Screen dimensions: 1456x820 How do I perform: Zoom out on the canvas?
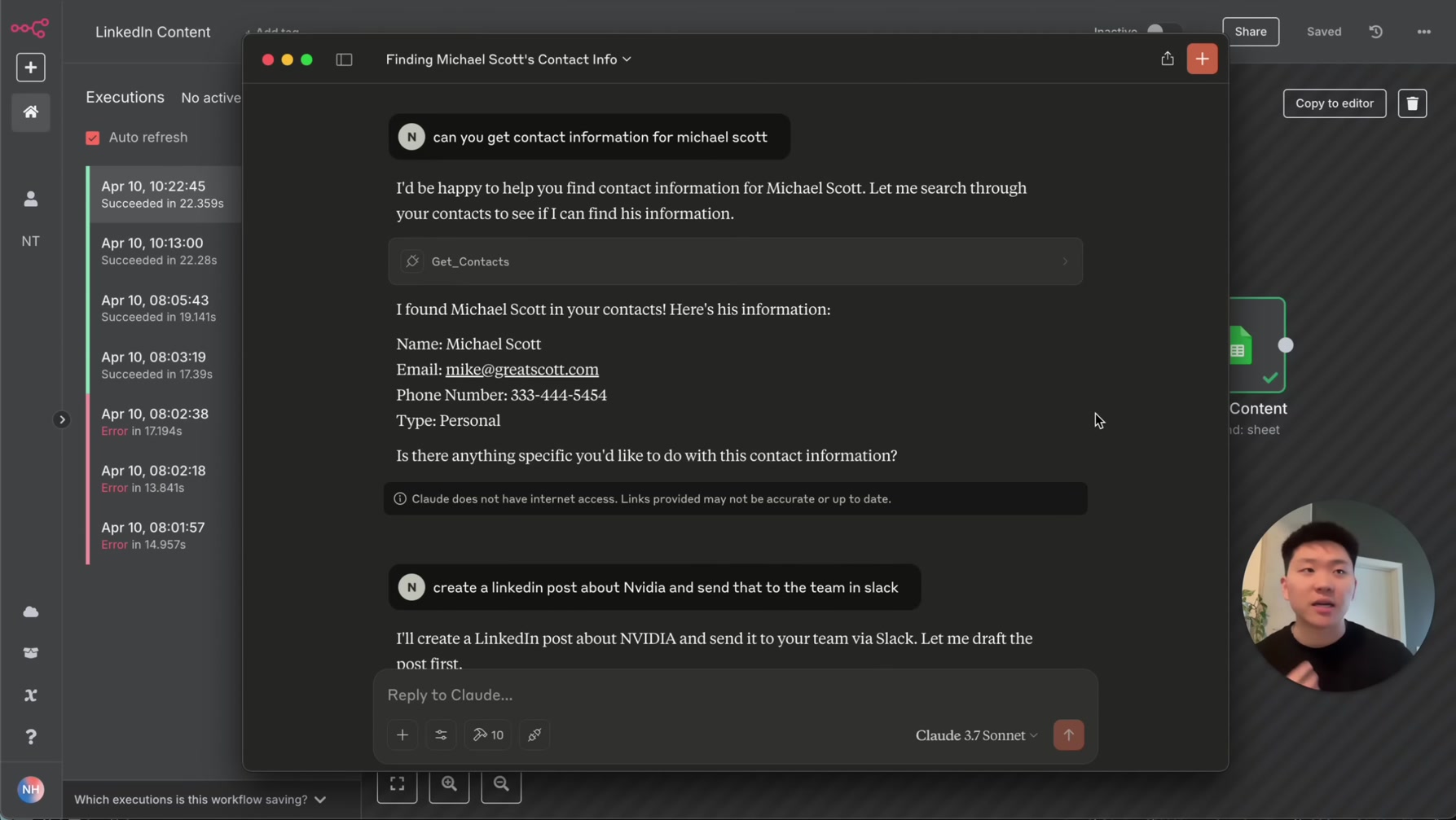click(501, 784)
